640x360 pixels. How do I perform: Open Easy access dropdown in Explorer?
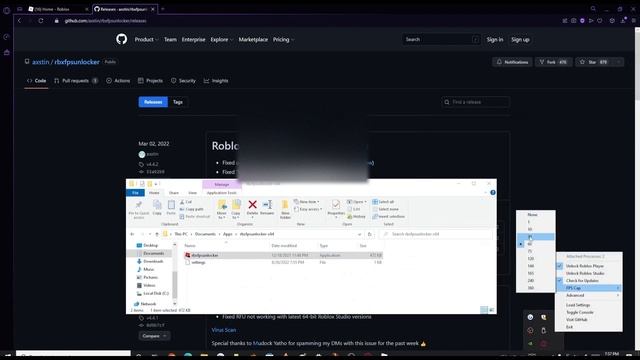pos(308,209)
